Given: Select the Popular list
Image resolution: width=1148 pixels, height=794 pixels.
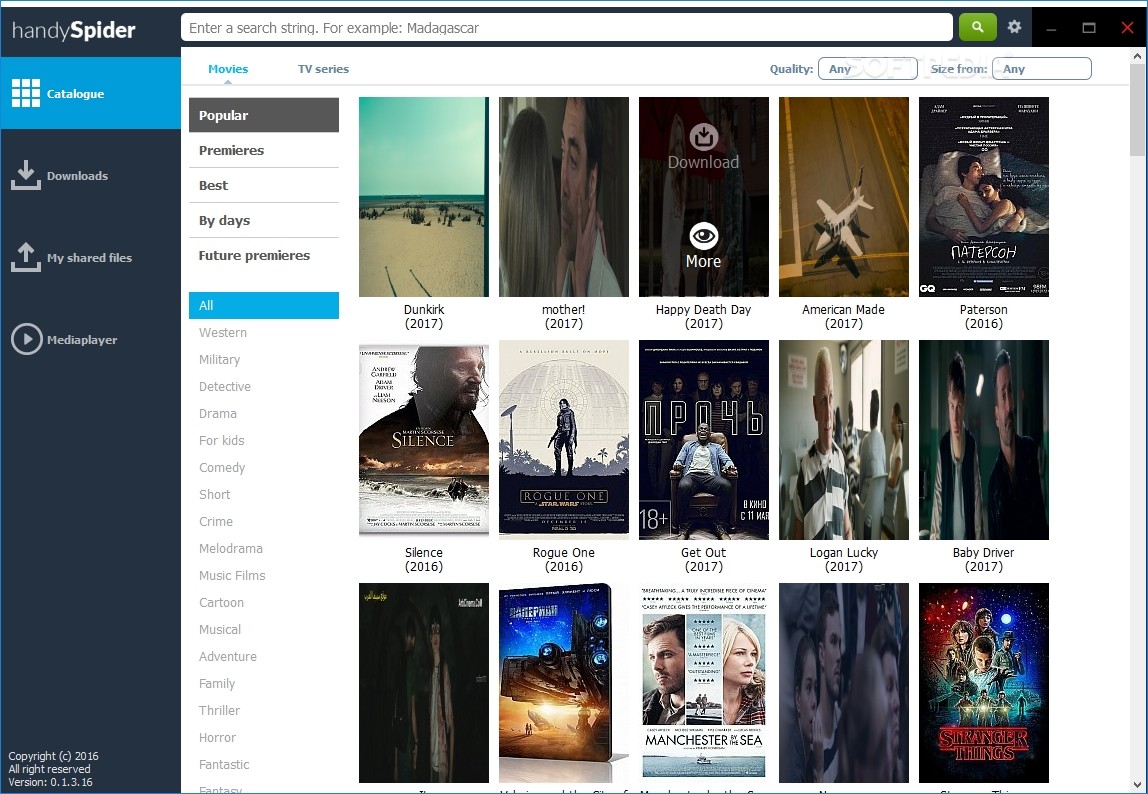Looking at the screenshot, I should (264, 115).
